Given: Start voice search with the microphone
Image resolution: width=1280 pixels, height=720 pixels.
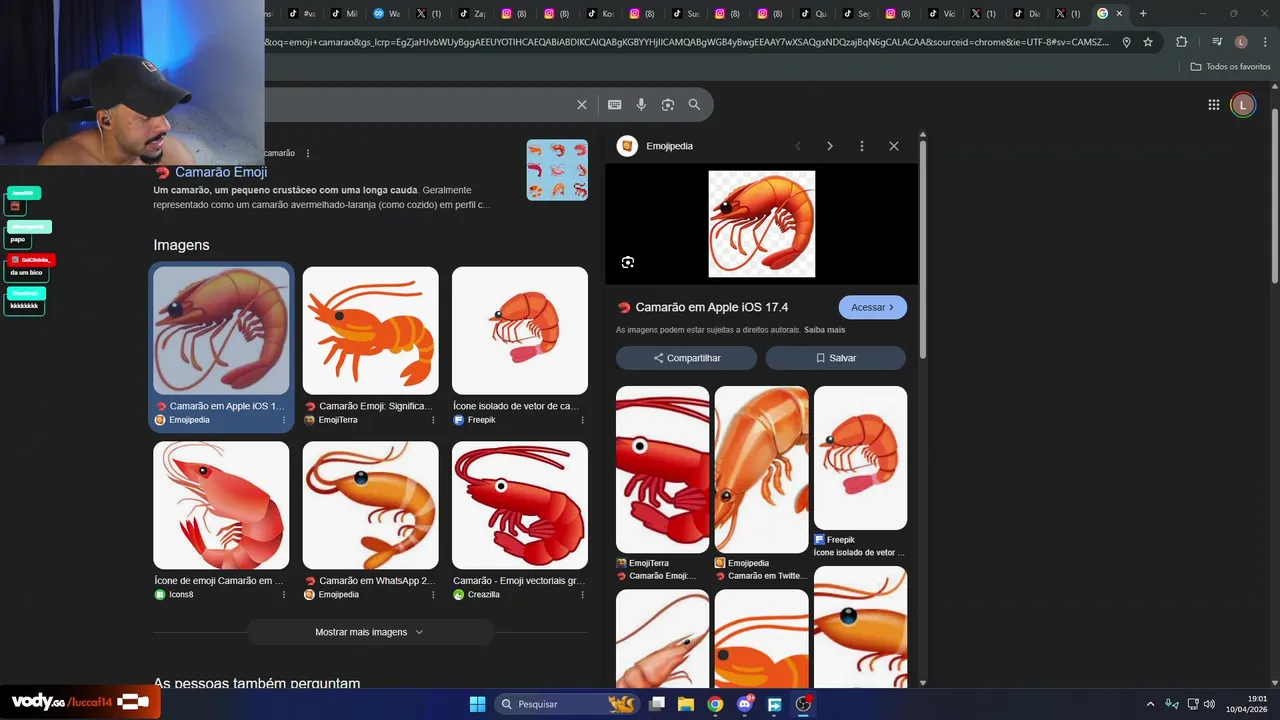Looking at the screenshot, I should click(x=641, y=105).
